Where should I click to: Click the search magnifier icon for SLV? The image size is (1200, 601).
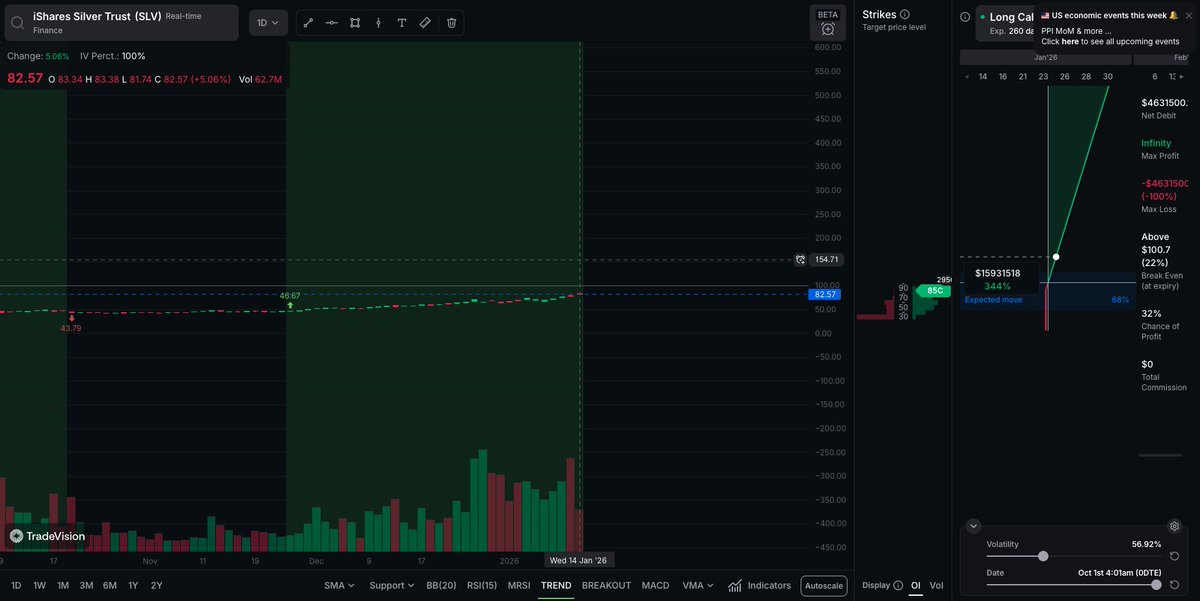coord(18,22)
